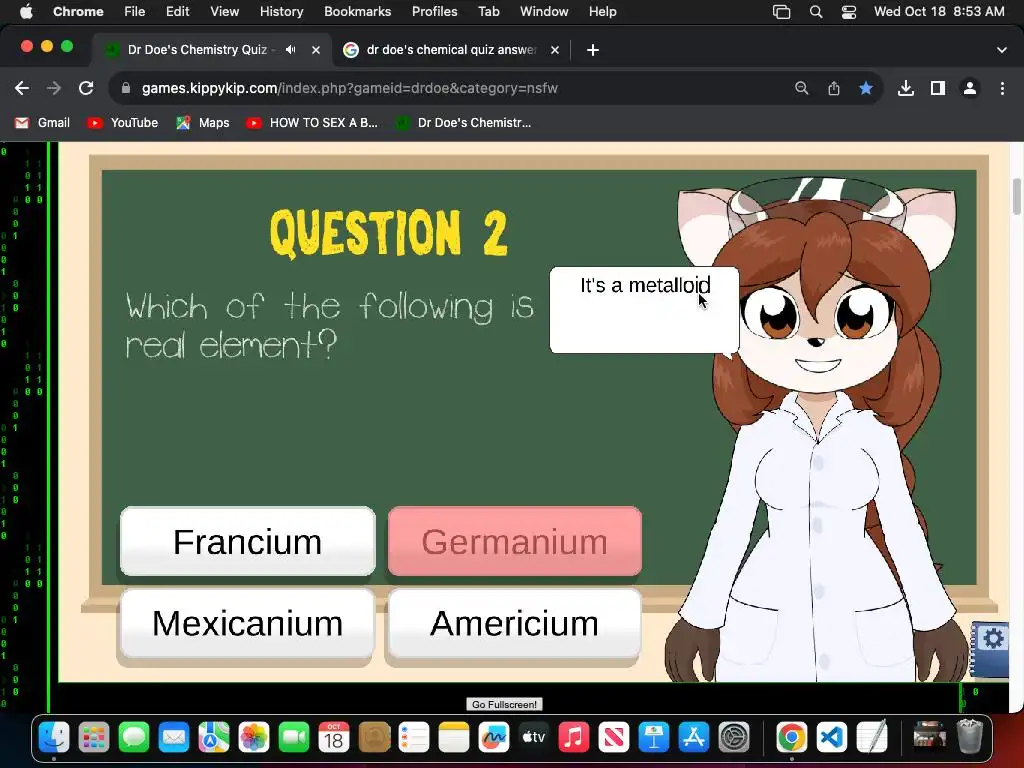The width and height of the screenshot is (1024, 768).
Task: Open Control Center in menu bar
Action: click(848, 12)
